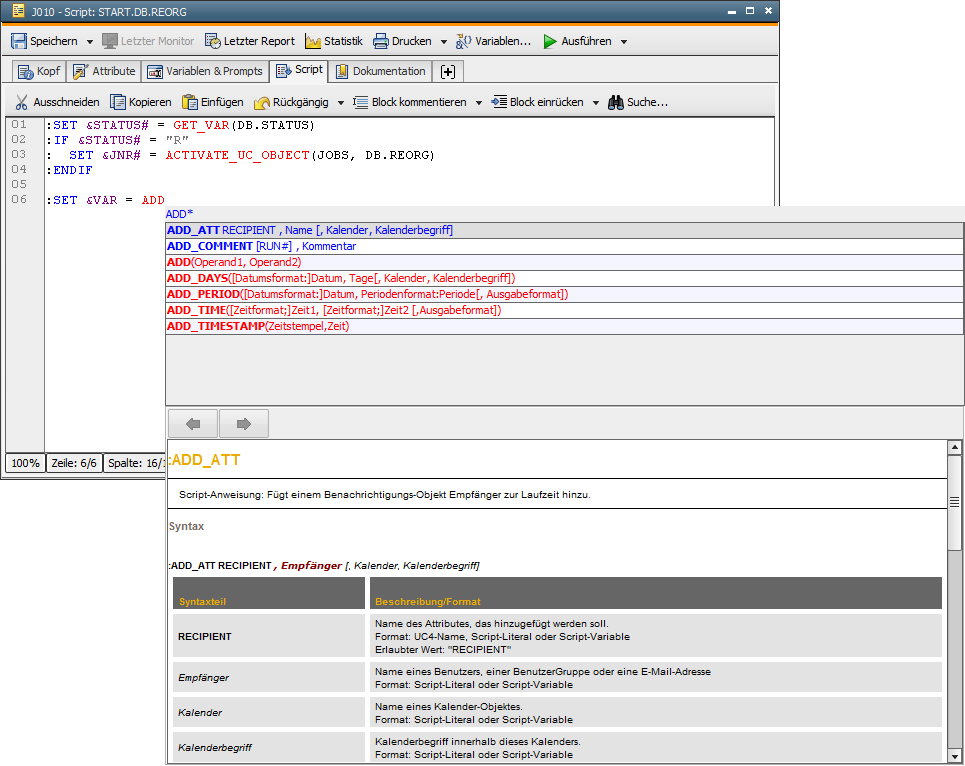The width and height of the screenshot is (965, 766).
Task: Click the help panel forward arrow button
Action: click(x=243, y=424)
